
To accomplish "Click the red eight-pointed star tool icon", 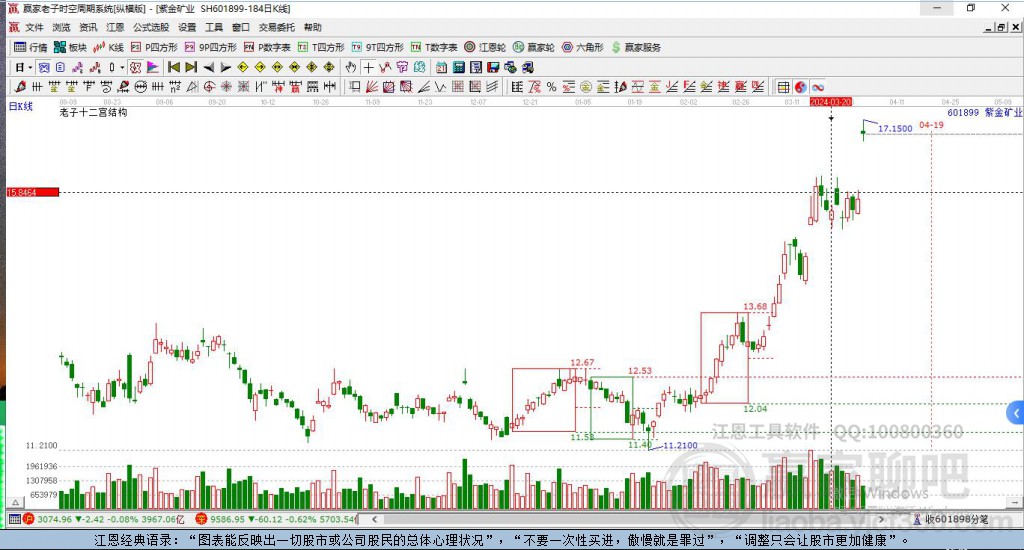I will tap(226, 87).
